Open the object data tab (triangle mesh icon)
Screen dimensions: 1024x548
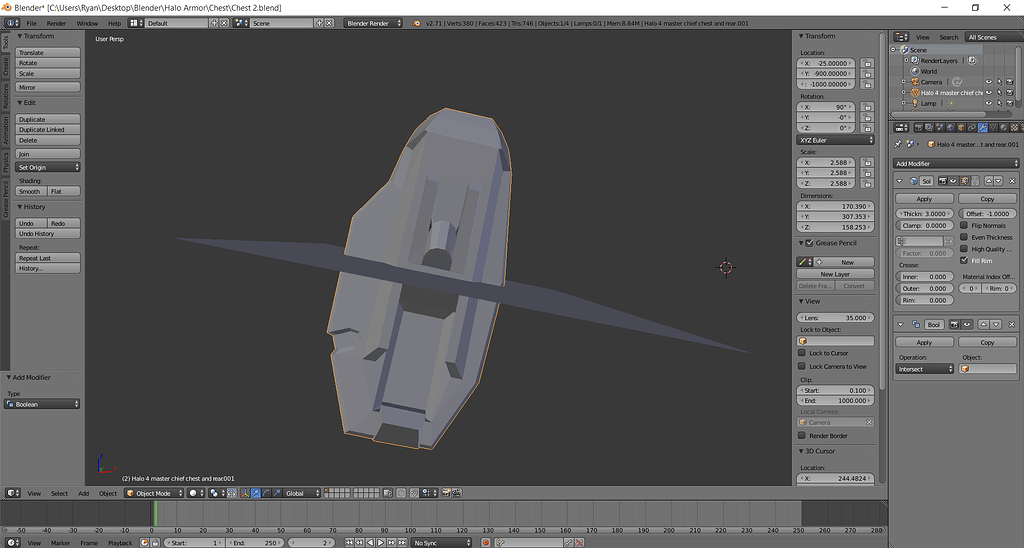coord(993,127)
